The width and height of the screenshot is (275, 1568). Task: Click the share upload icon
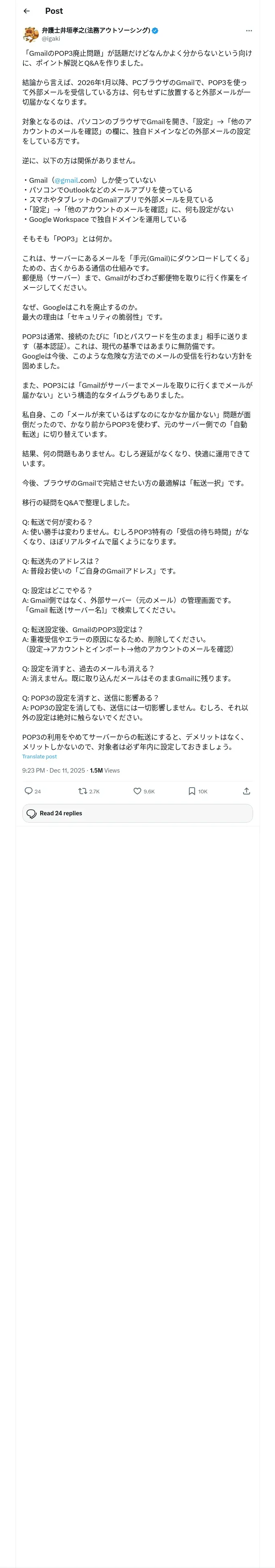(246, 791)
